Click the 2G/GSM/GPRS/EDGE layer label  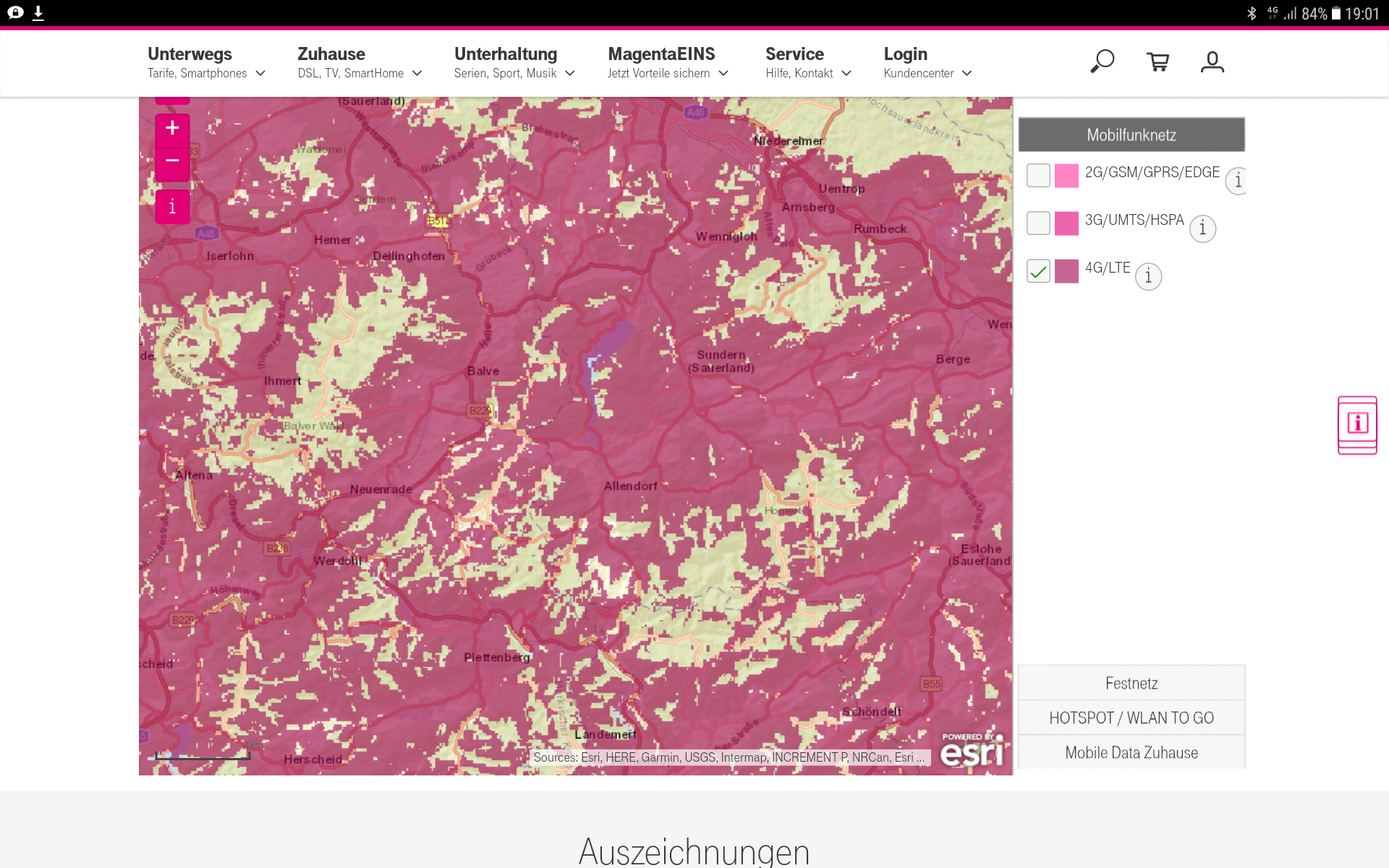pyautogui.click(x=1152, y=172)
